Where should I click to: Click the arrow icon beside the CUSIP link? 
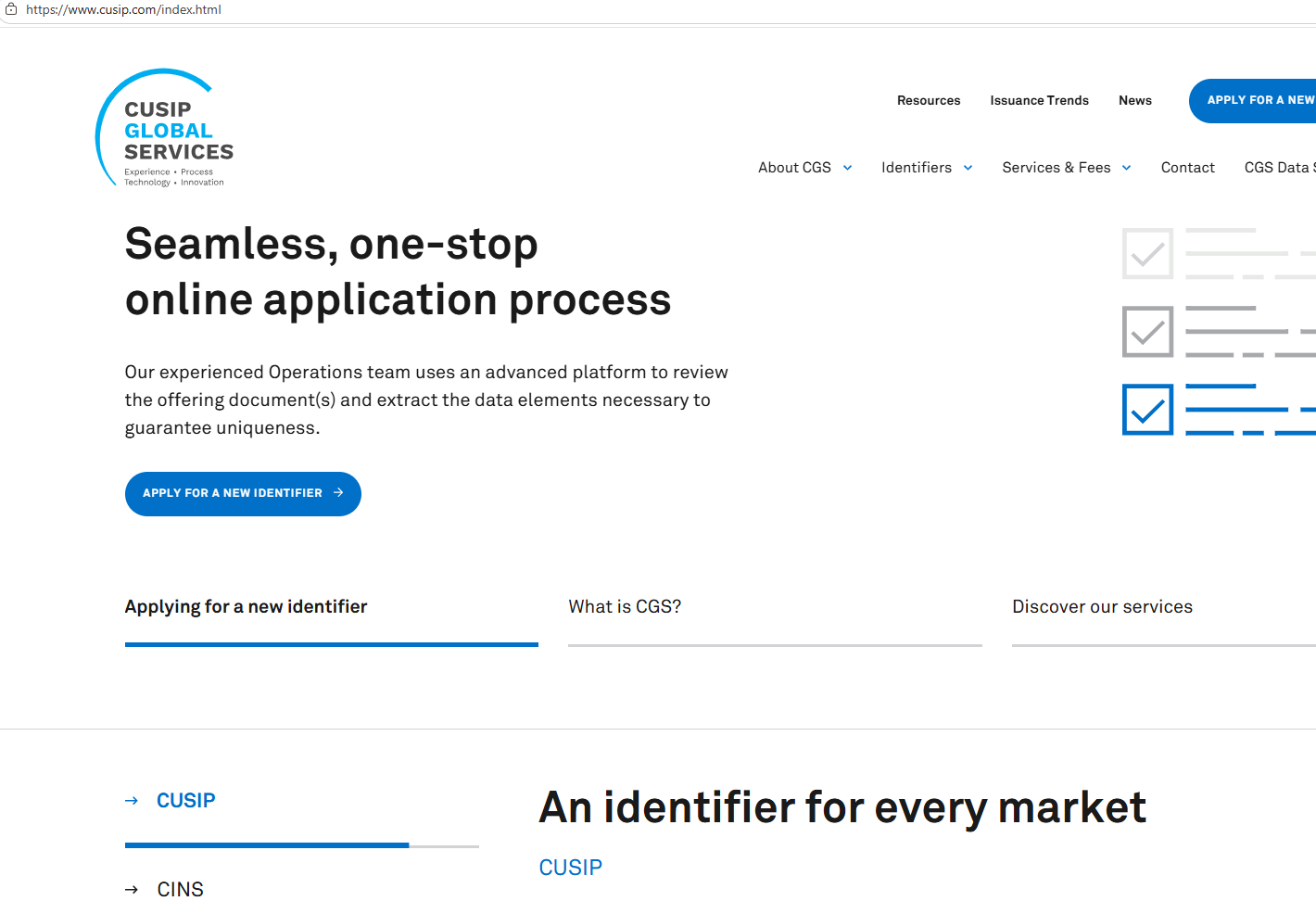pos(132,801)
